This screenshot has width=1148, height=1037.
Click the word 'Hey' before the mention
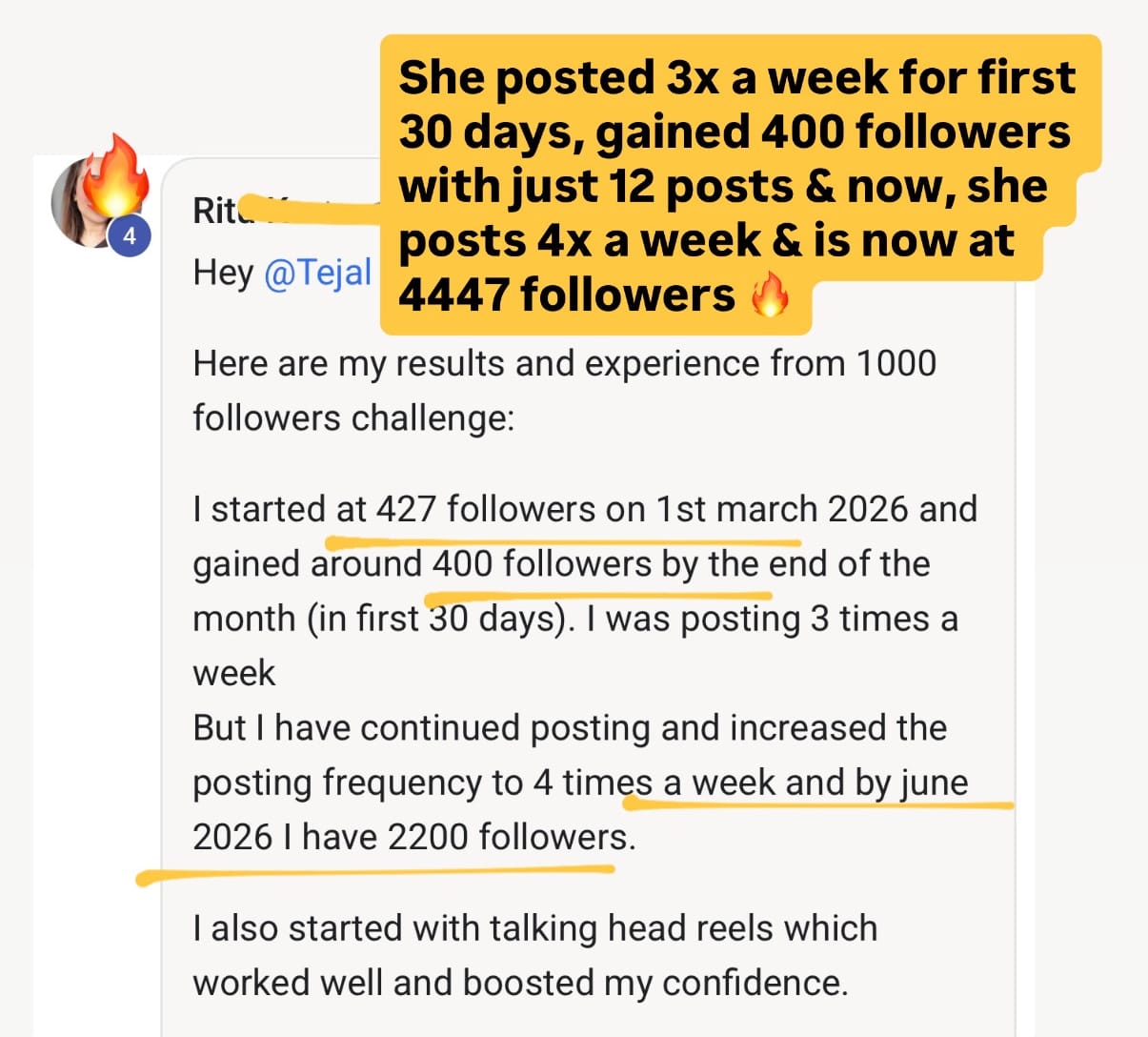point(223,274)
